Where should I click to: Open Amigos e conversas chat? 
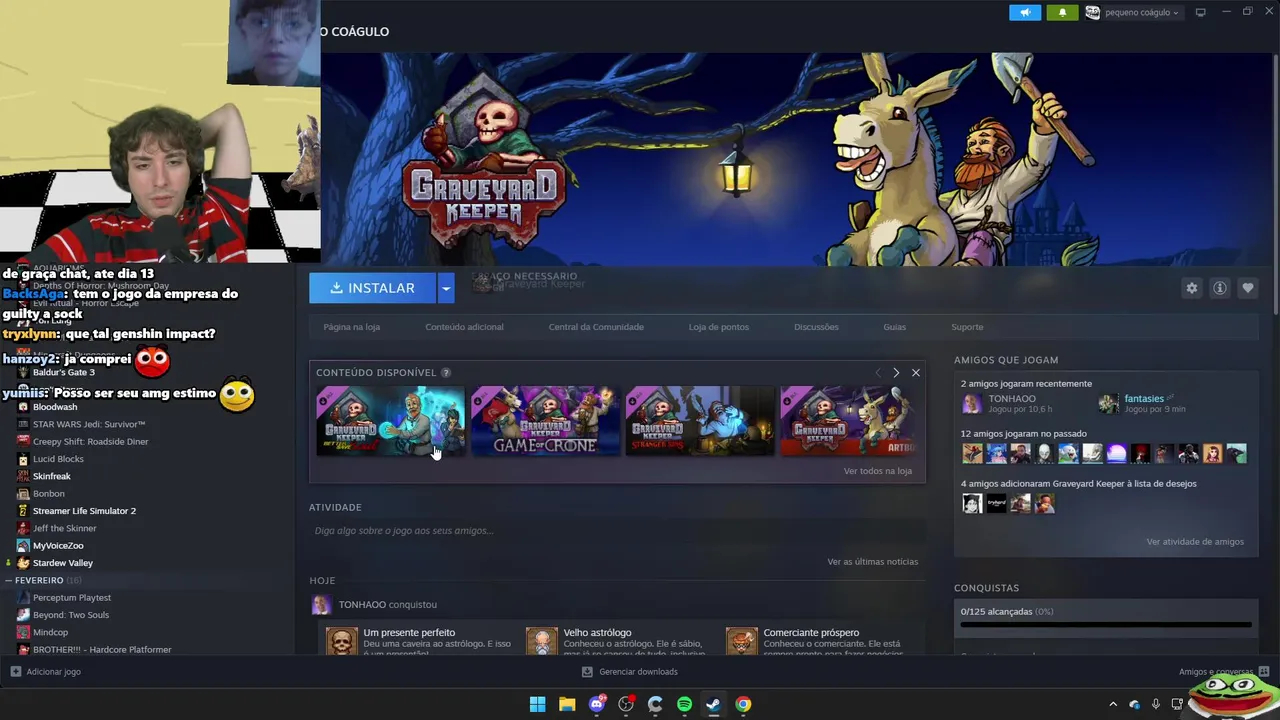pyautogui.click(x=1224, y=672)
